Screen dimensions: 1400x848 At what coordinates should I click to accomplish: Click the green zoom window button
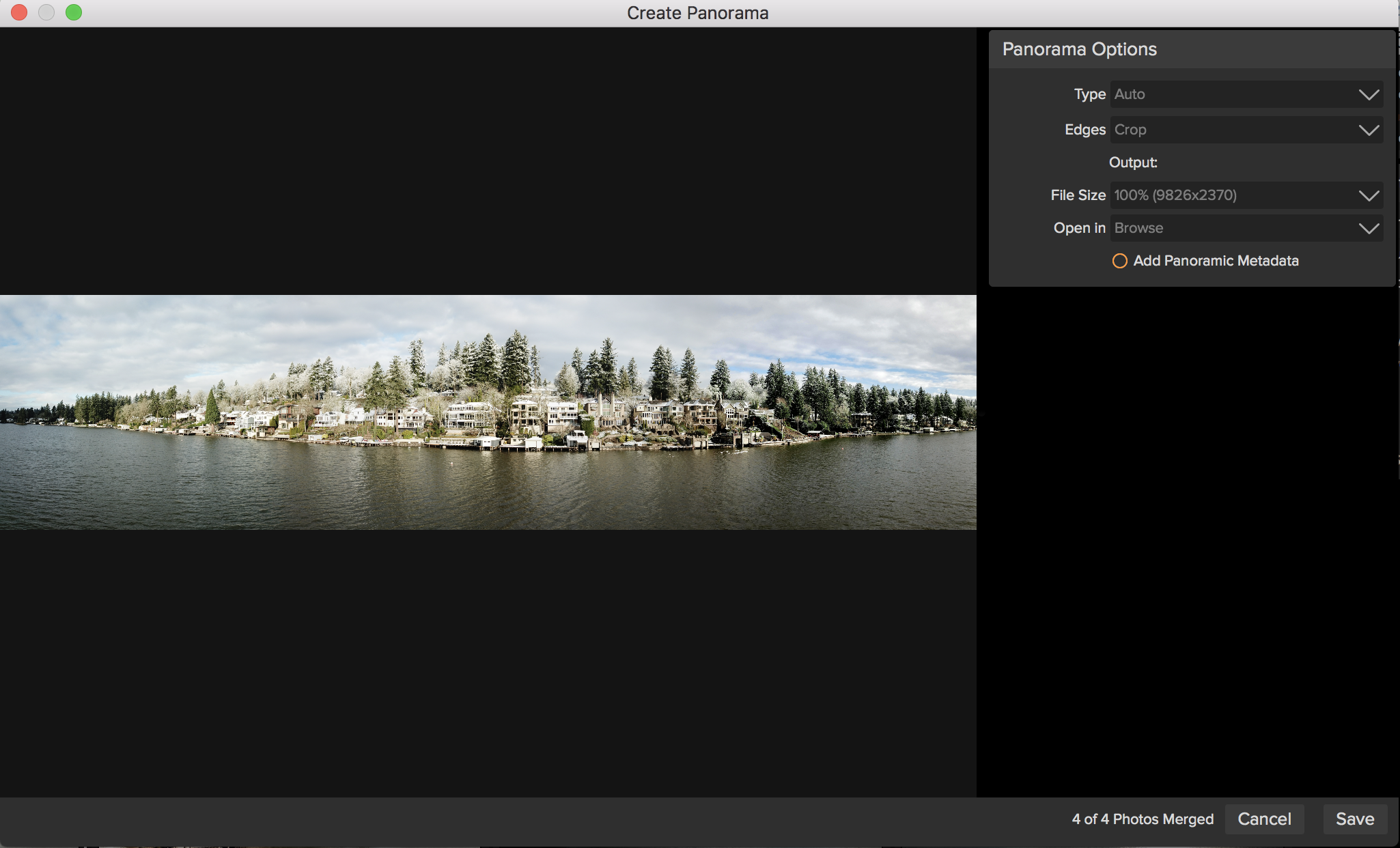[74, 12]
